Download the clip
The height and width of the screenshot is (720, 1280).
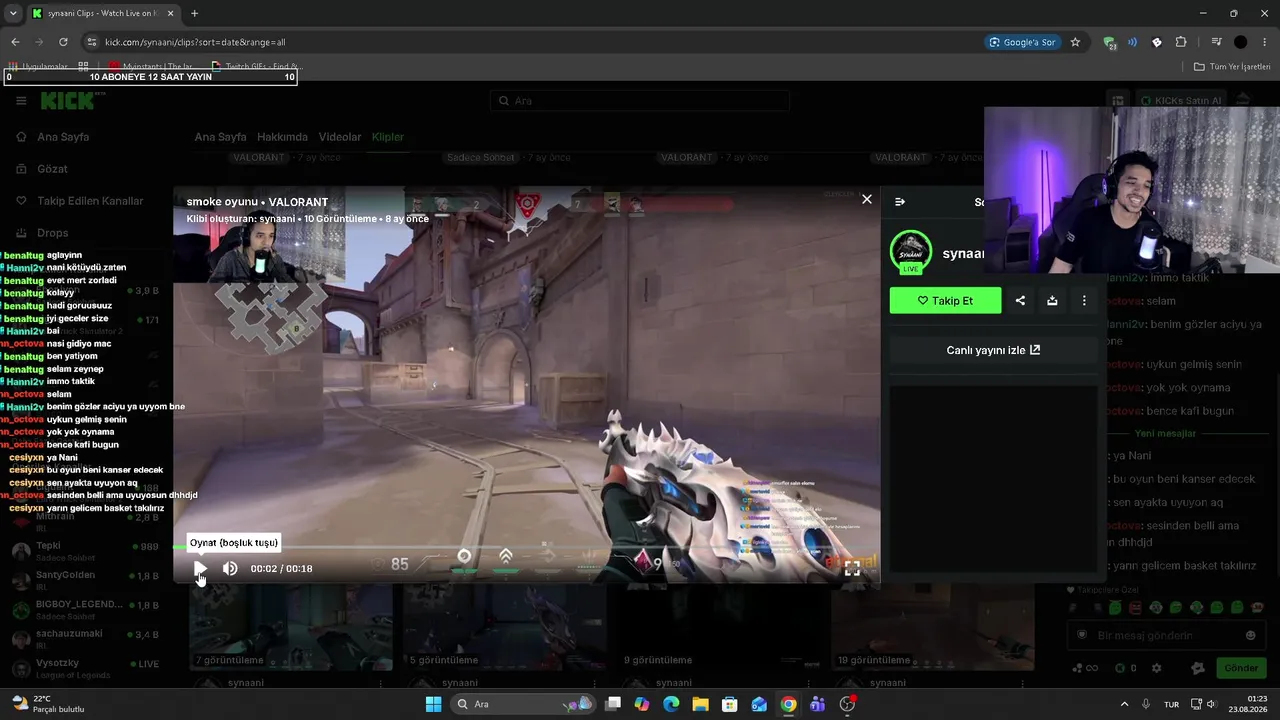1052,300
